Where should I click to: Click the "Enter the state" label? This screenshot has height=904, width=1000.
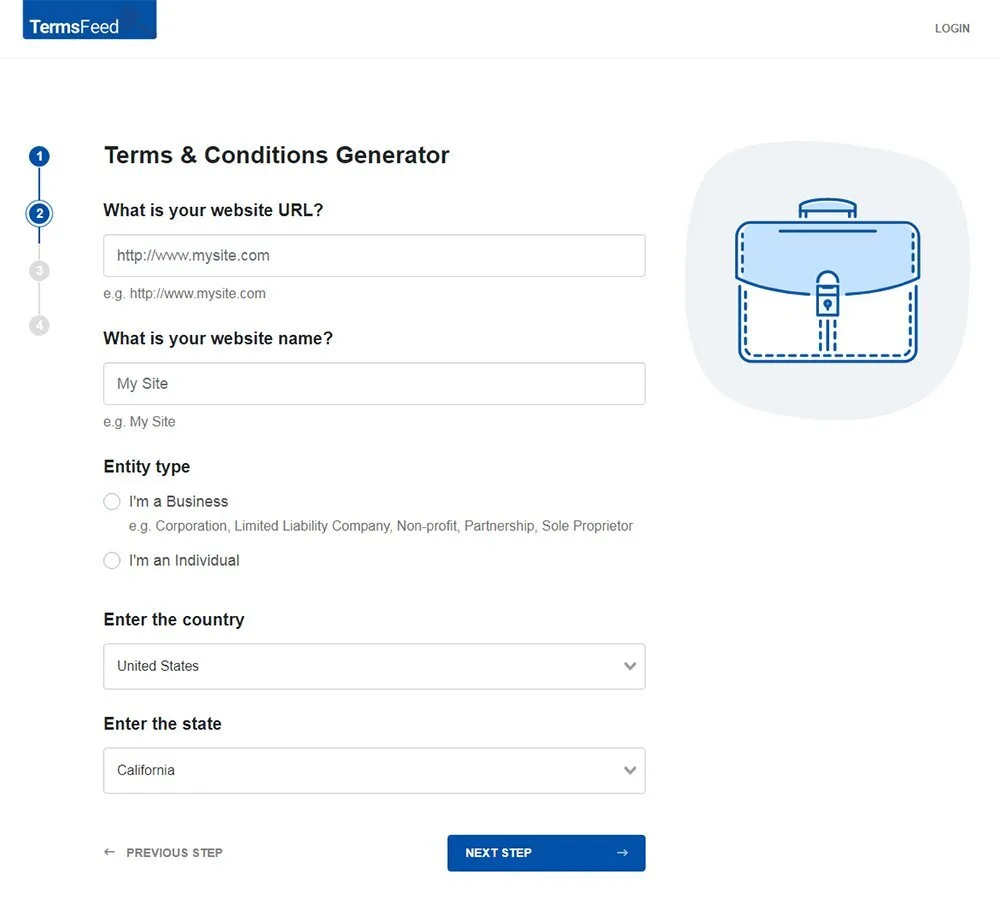coord(163,723)
